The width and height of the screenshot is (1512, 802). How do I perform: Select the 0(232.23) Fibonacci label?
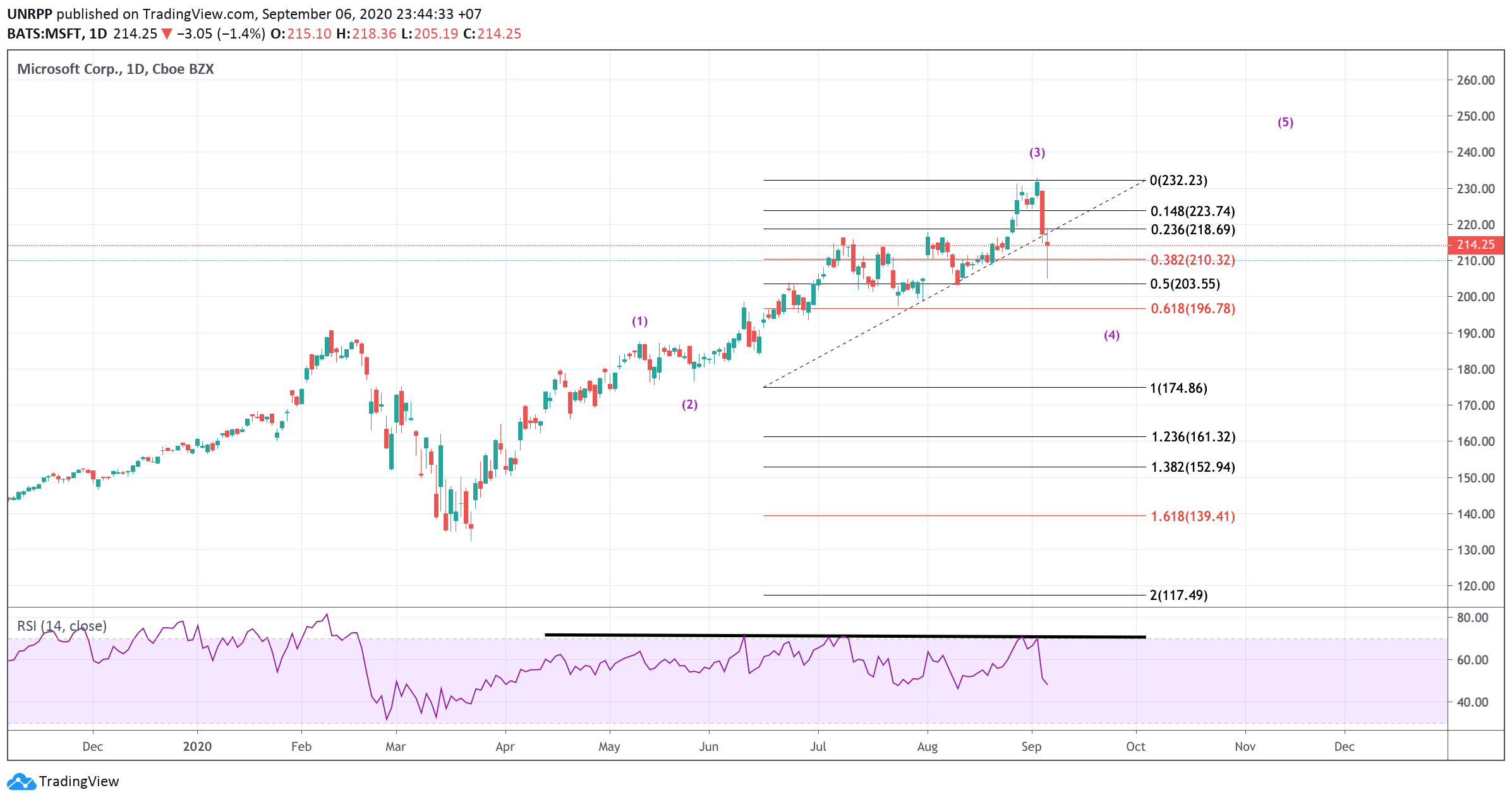pyautogui.click(x=1178, y=181)
